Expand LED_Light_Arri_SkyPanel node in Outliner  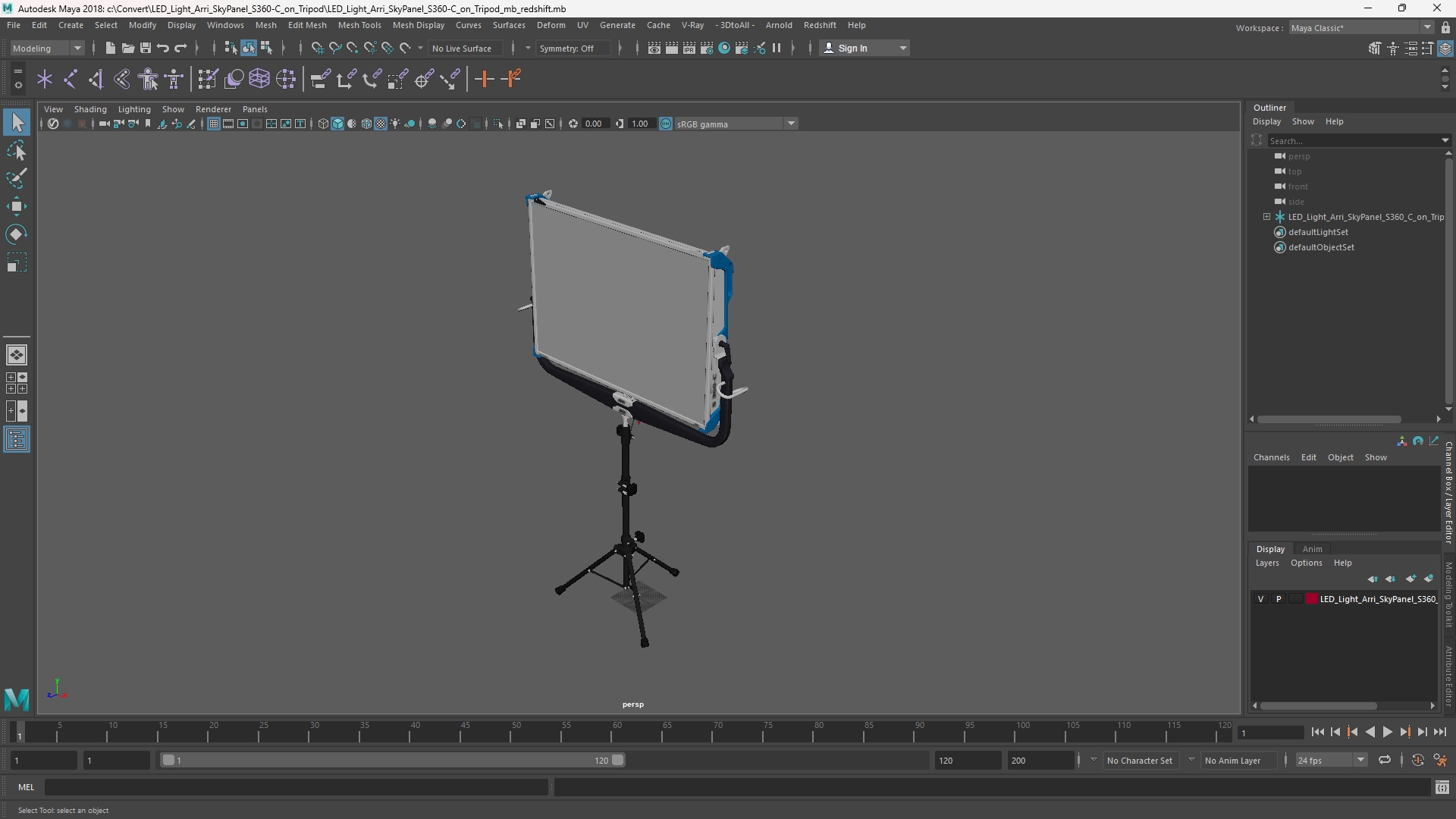(1266, 217)
